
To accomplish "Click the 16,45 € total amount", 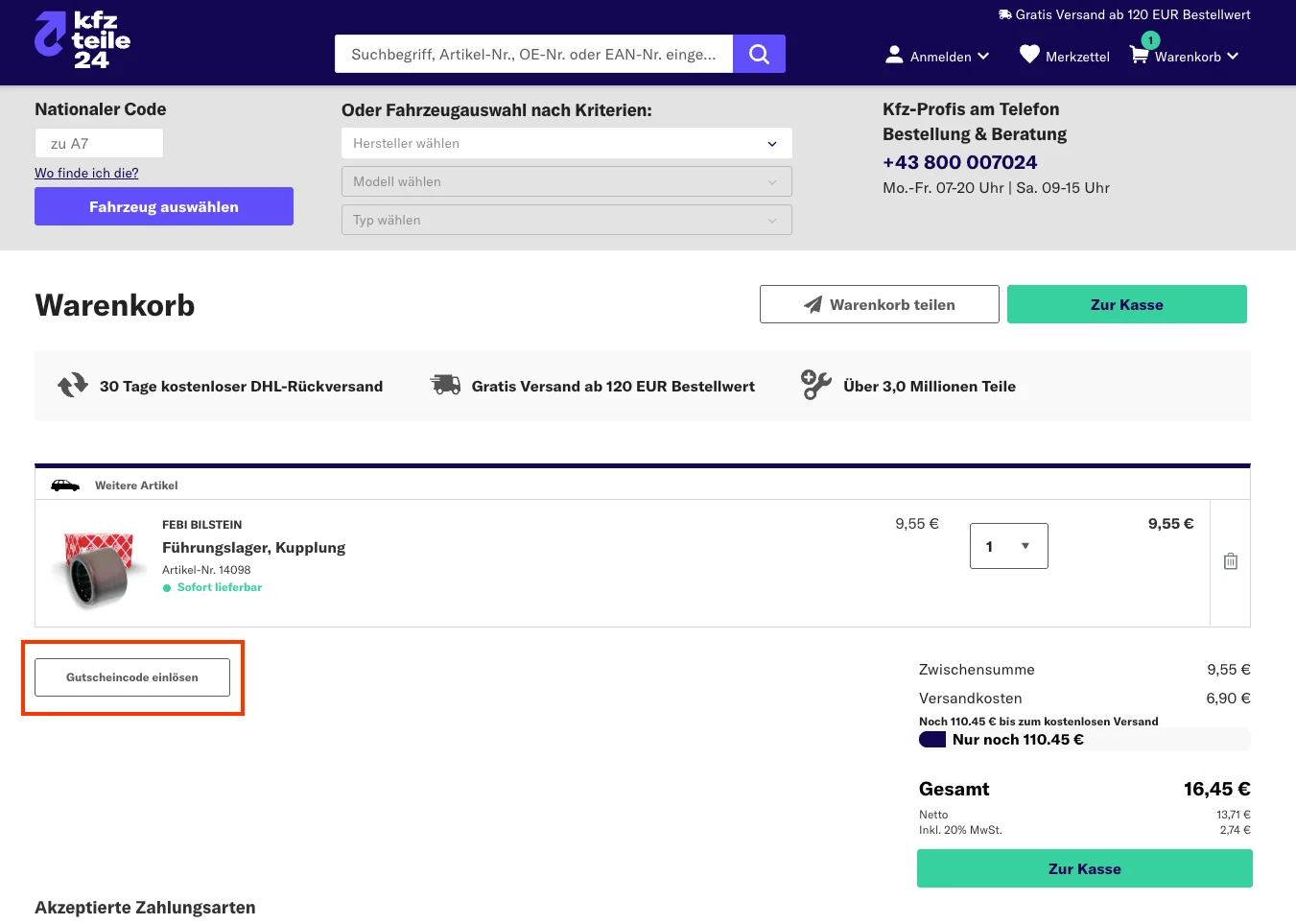I will 1216,789.
